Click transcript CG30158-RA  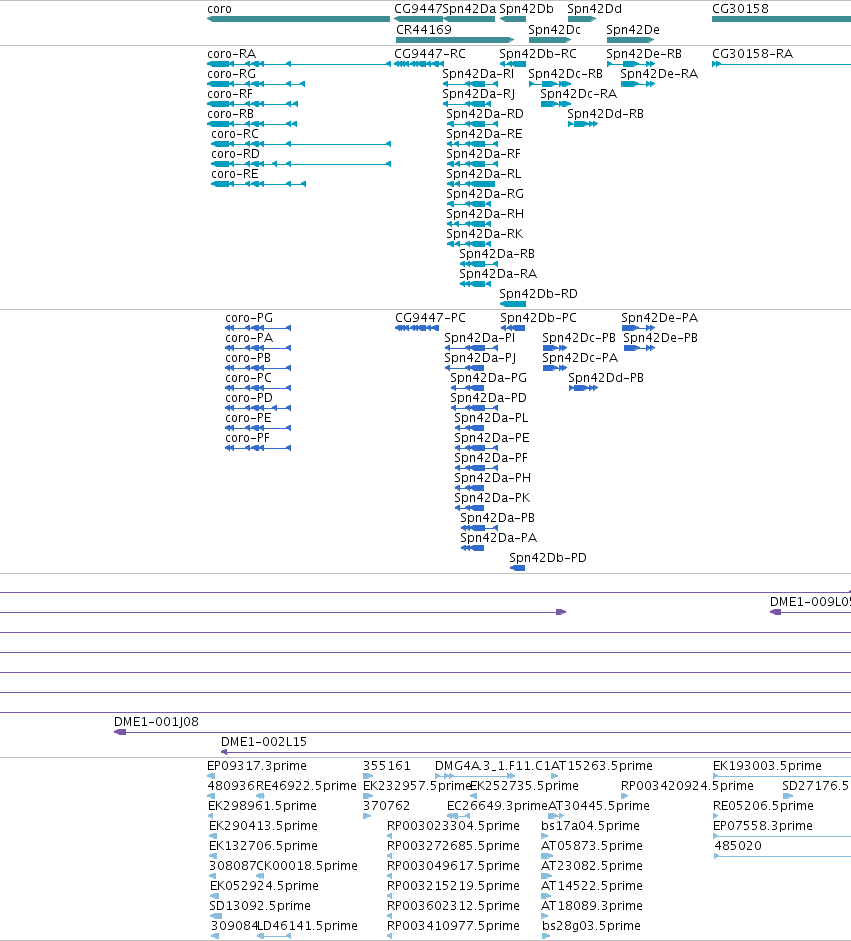coord(753,54)
